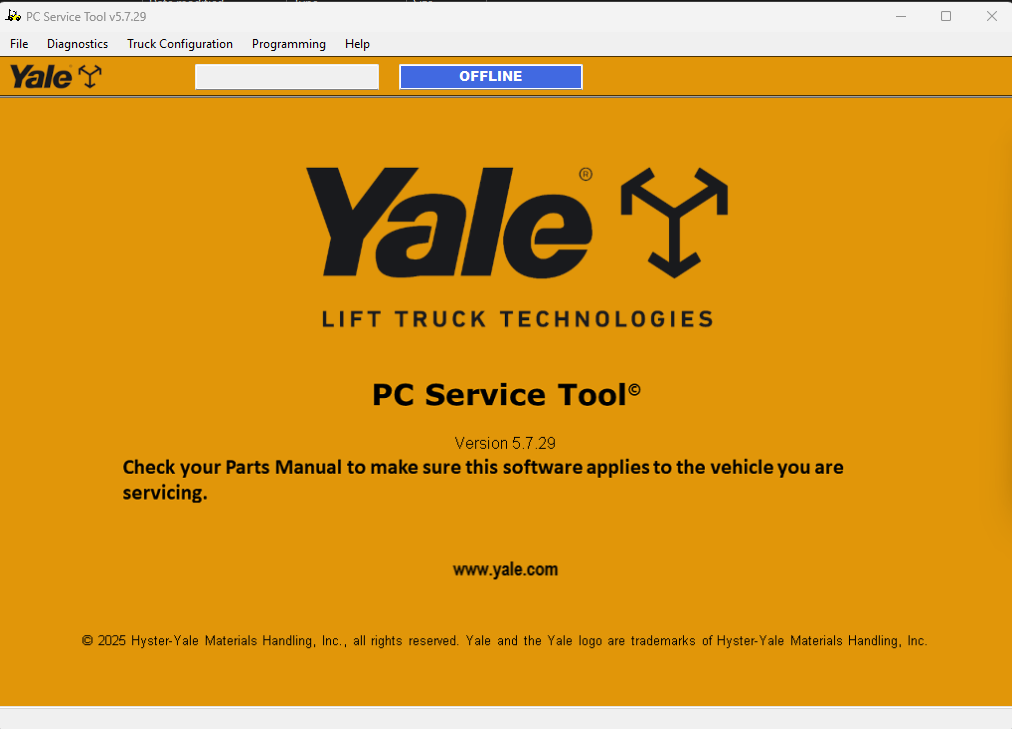The image size is (1012, 729).
Task: Open the Help menu
Action: [357, 44]
